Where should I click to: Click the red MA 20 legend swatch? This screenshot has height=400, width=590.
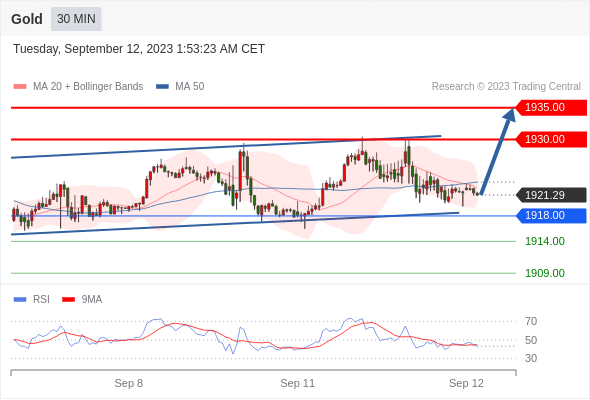(x=20, y=87)
